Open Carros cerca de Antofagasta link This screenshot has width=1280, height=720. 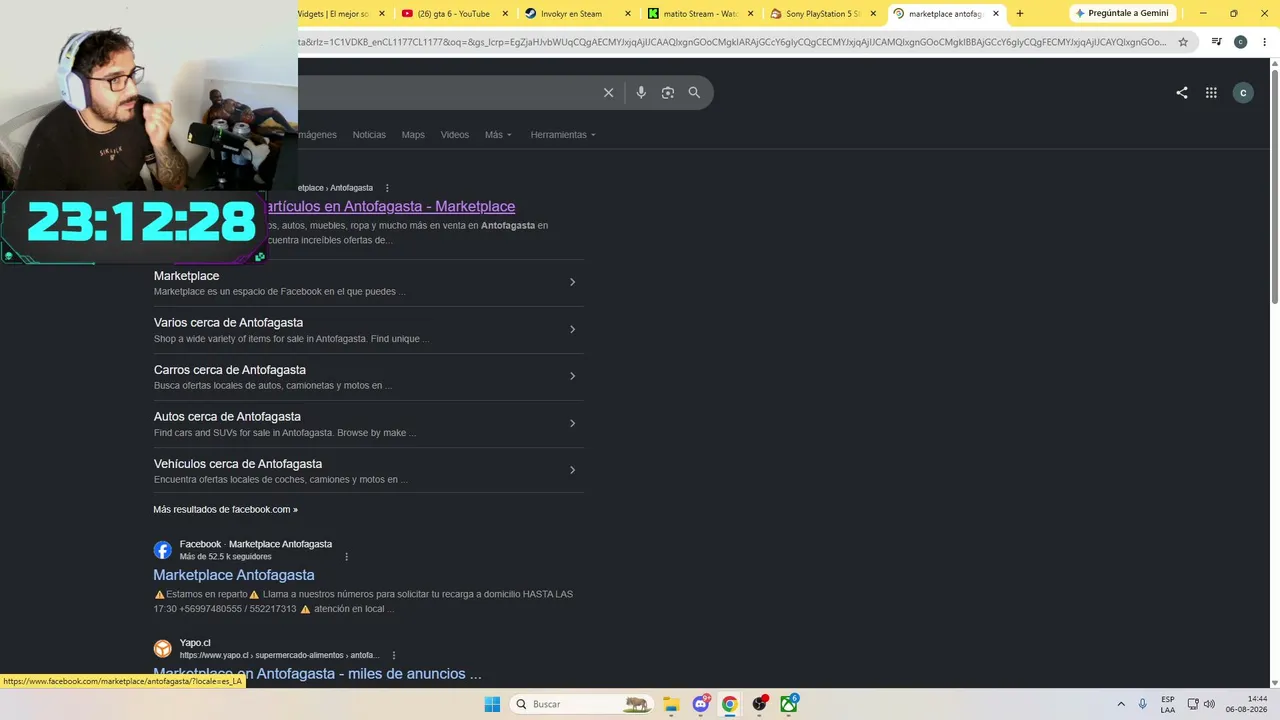(x=230, y=370)
